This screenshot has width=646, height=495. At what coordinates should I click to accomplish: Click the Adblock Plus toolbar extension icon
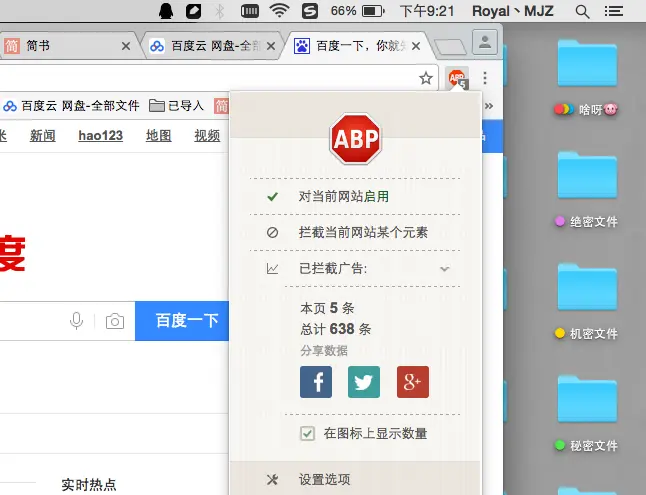(457, 78)
